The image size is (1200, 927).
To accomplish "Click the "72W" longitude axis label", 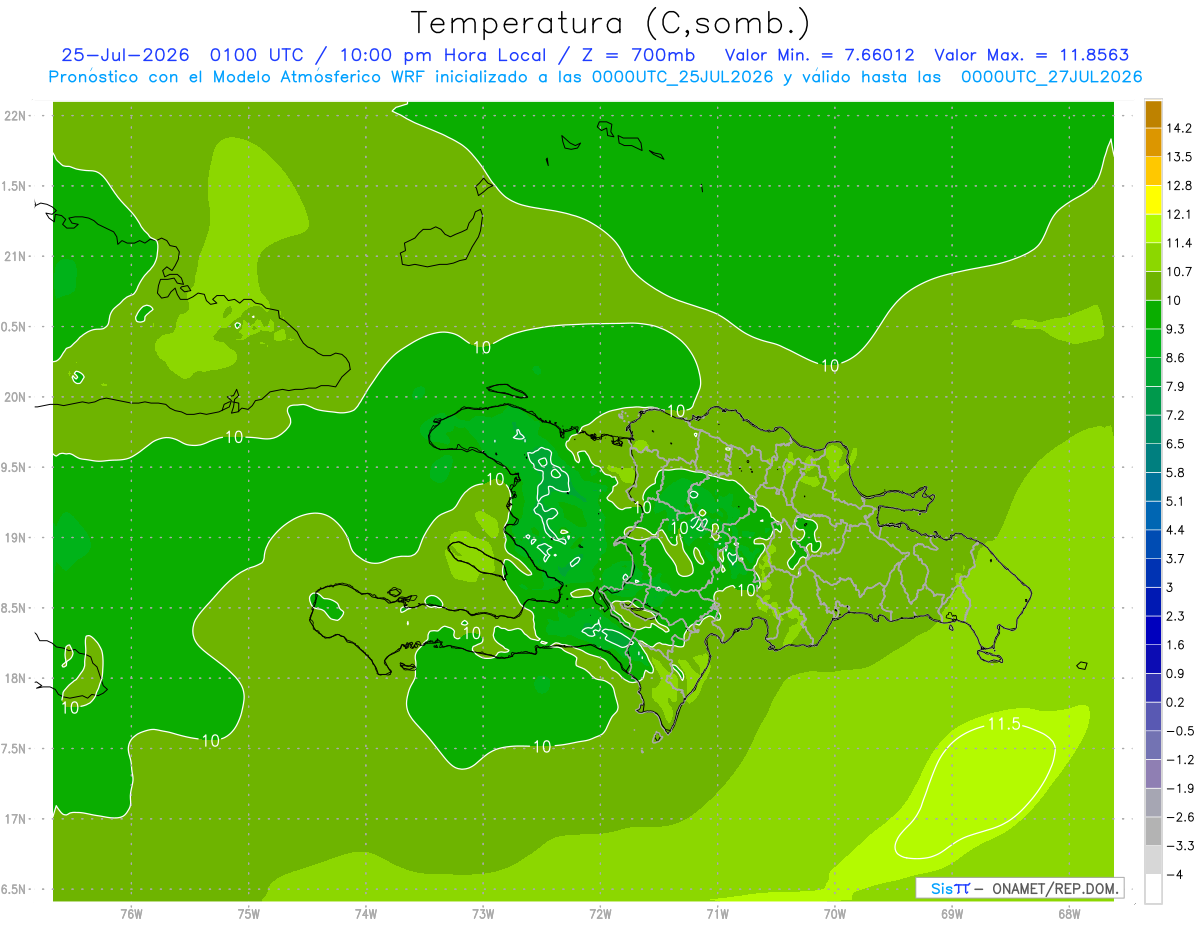I will [x=600, y=914].
